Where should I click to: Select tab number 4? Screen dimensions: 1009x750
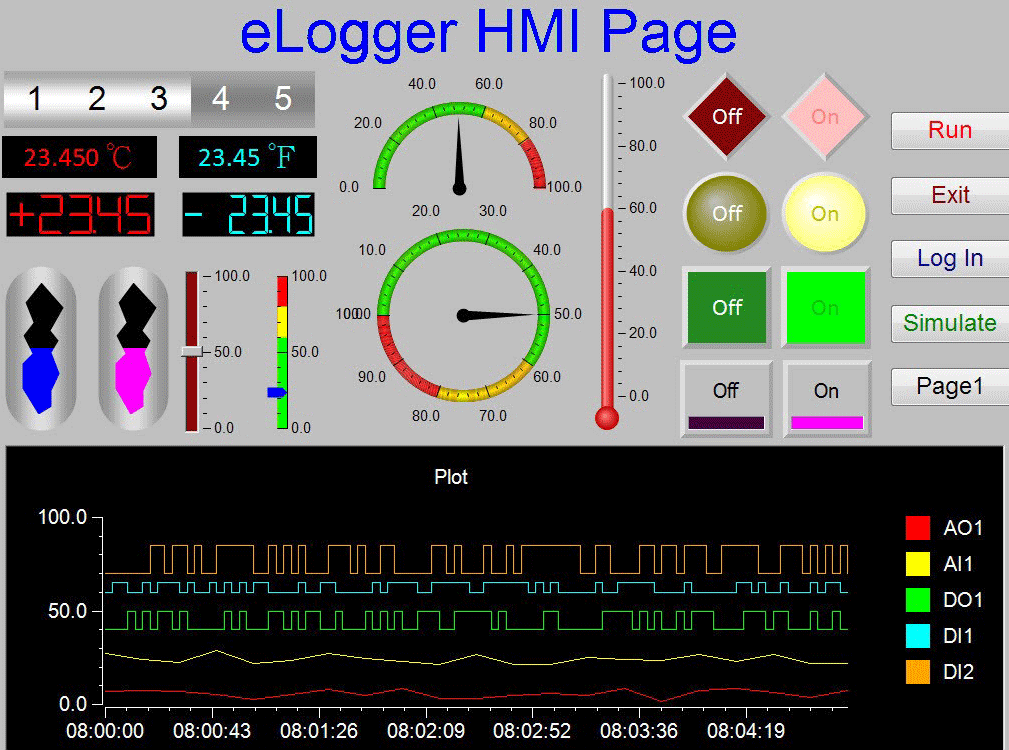[221, 98]
